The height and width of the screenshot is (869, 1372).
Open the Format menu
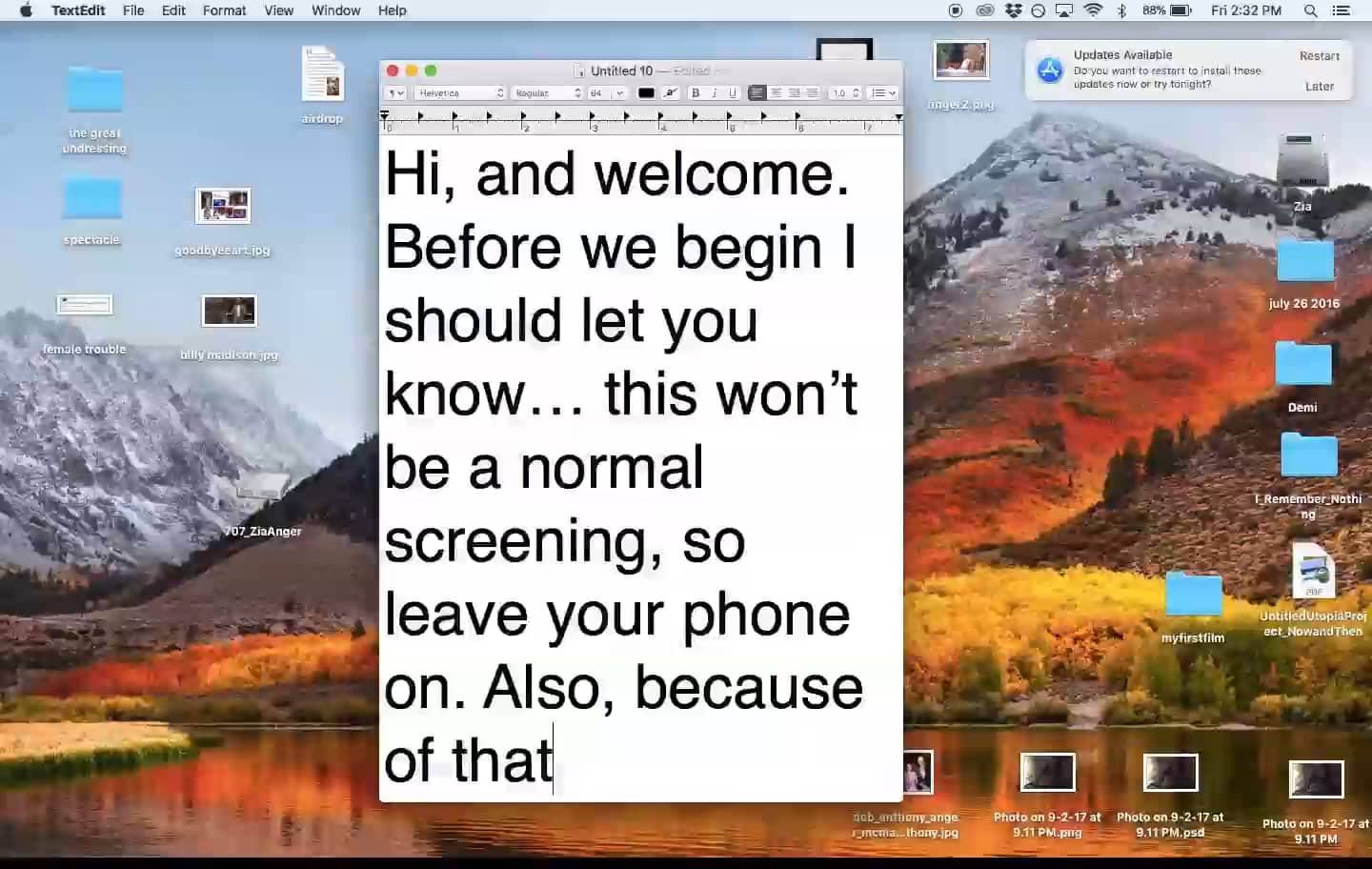(x=224, y=10)
